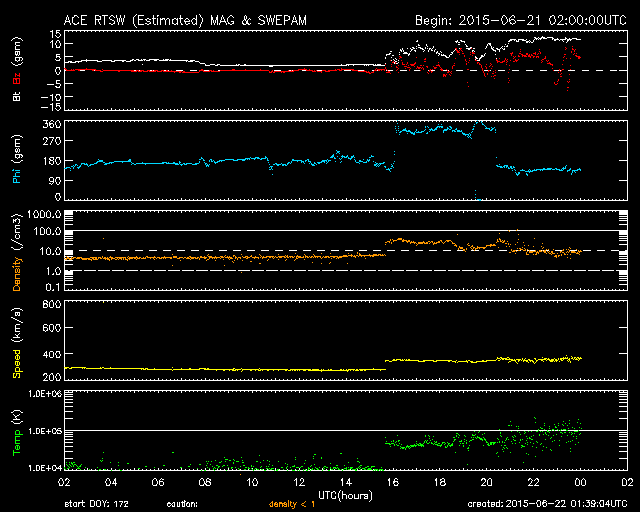Image resolution: width=640 pixels, height=512 pixels.
Task: Click the green 'Temp (K)' axis label
Action: pos(17,433)
